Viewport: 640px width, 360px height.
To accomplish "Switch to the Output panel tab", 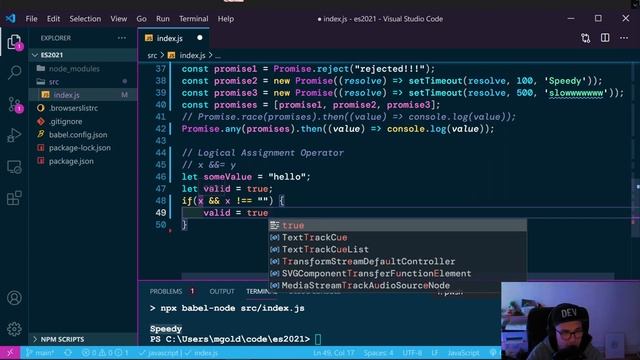I will (x=222, y=291).
